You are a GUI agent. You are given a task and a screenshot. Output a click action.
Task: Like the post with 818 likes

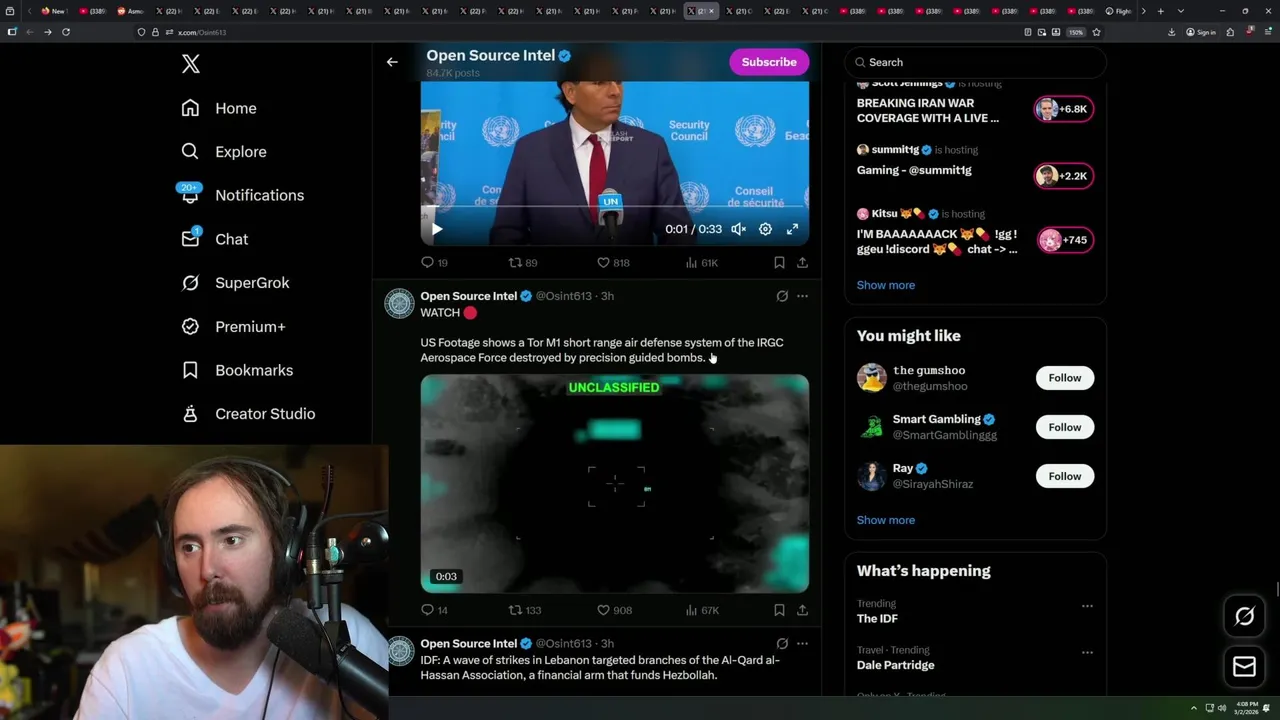click(x=613, y=263)
